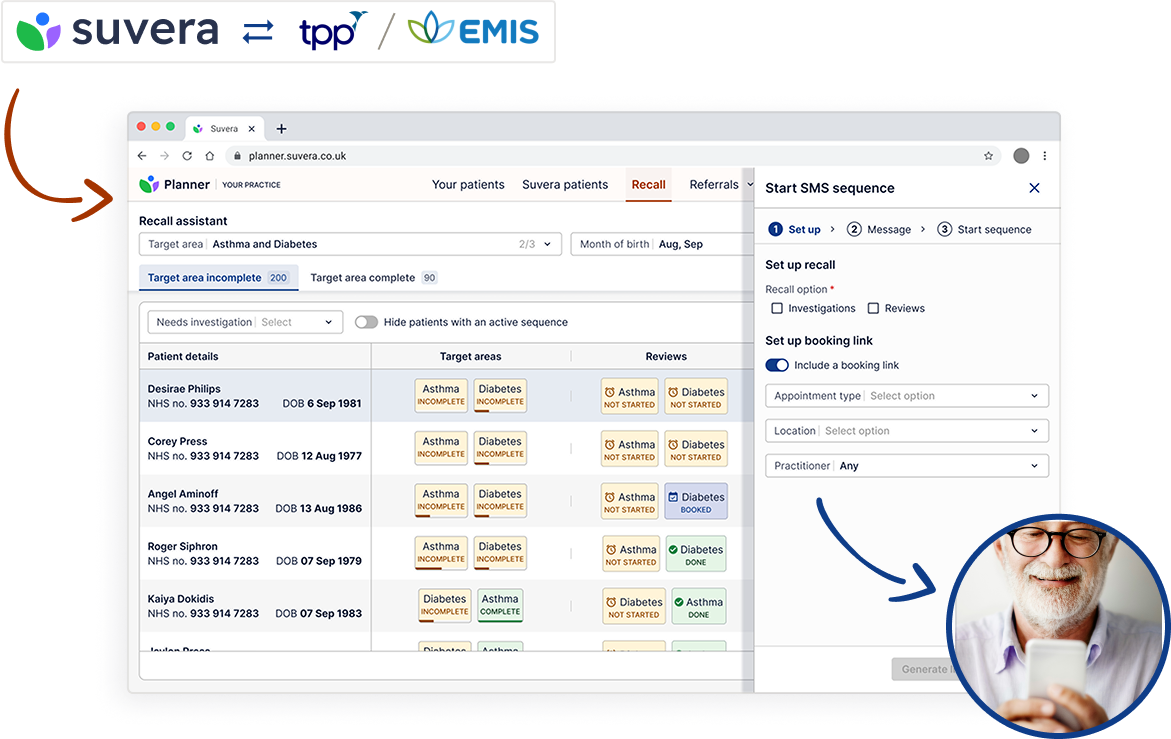Close the Suvera browser tab

pos(252,128)
